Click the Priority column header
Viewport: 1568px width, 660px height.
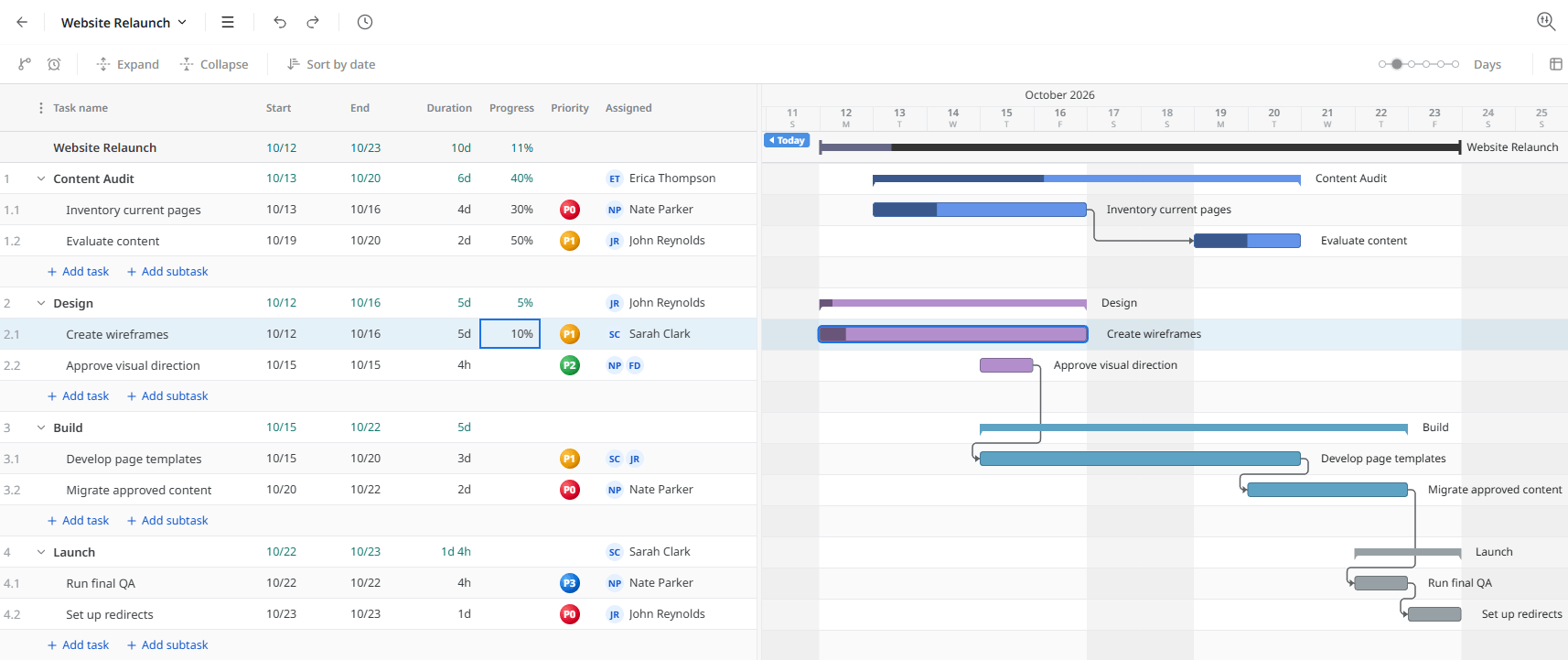pos(570,108)
